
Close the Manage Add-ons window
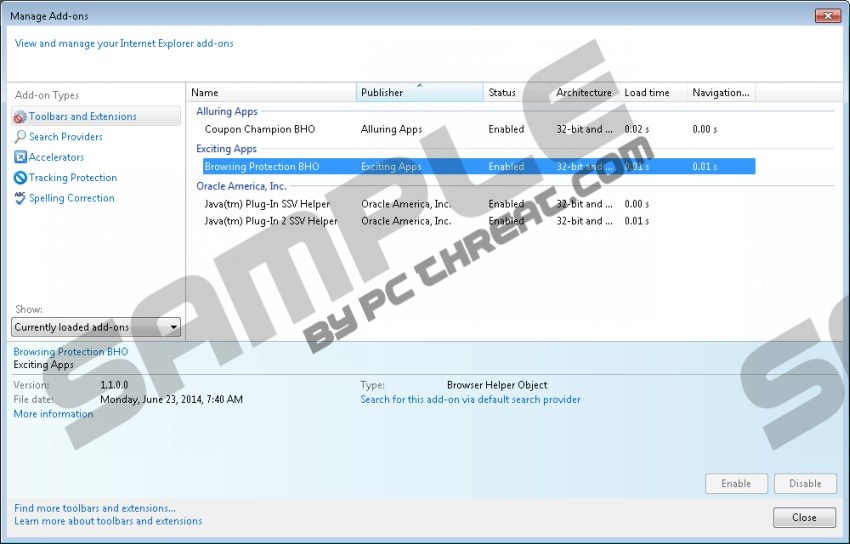coord(804,518)
